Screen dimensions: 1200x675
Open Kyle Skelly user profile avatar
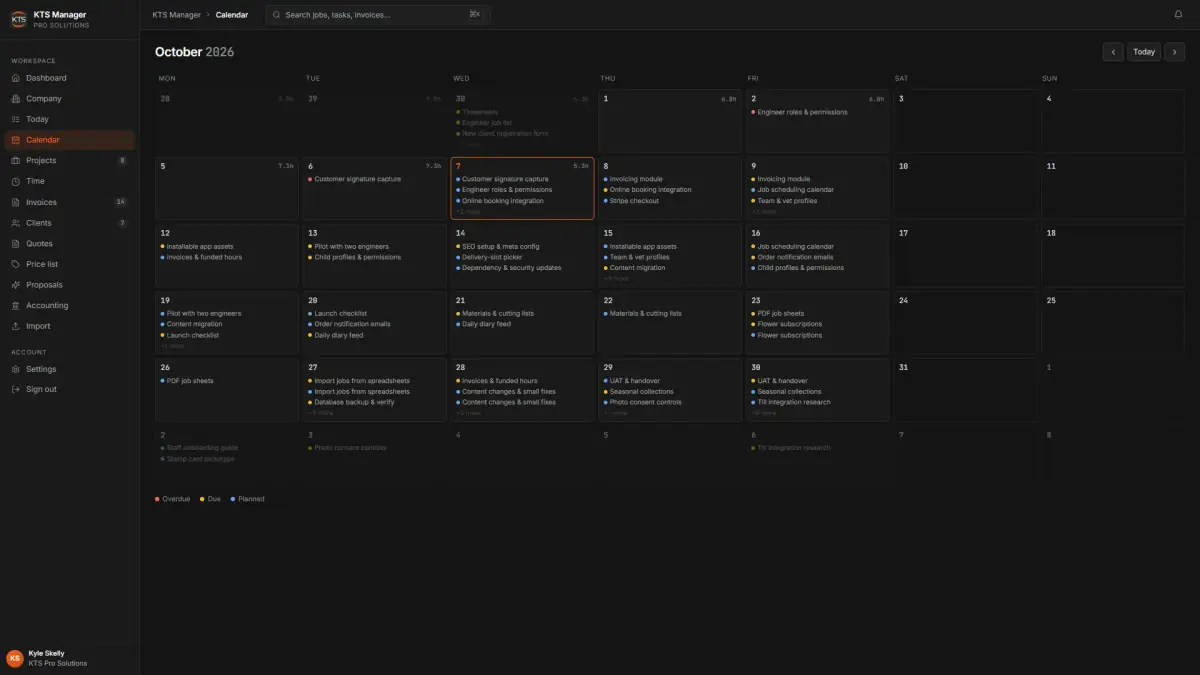click(x=15, y=658)
